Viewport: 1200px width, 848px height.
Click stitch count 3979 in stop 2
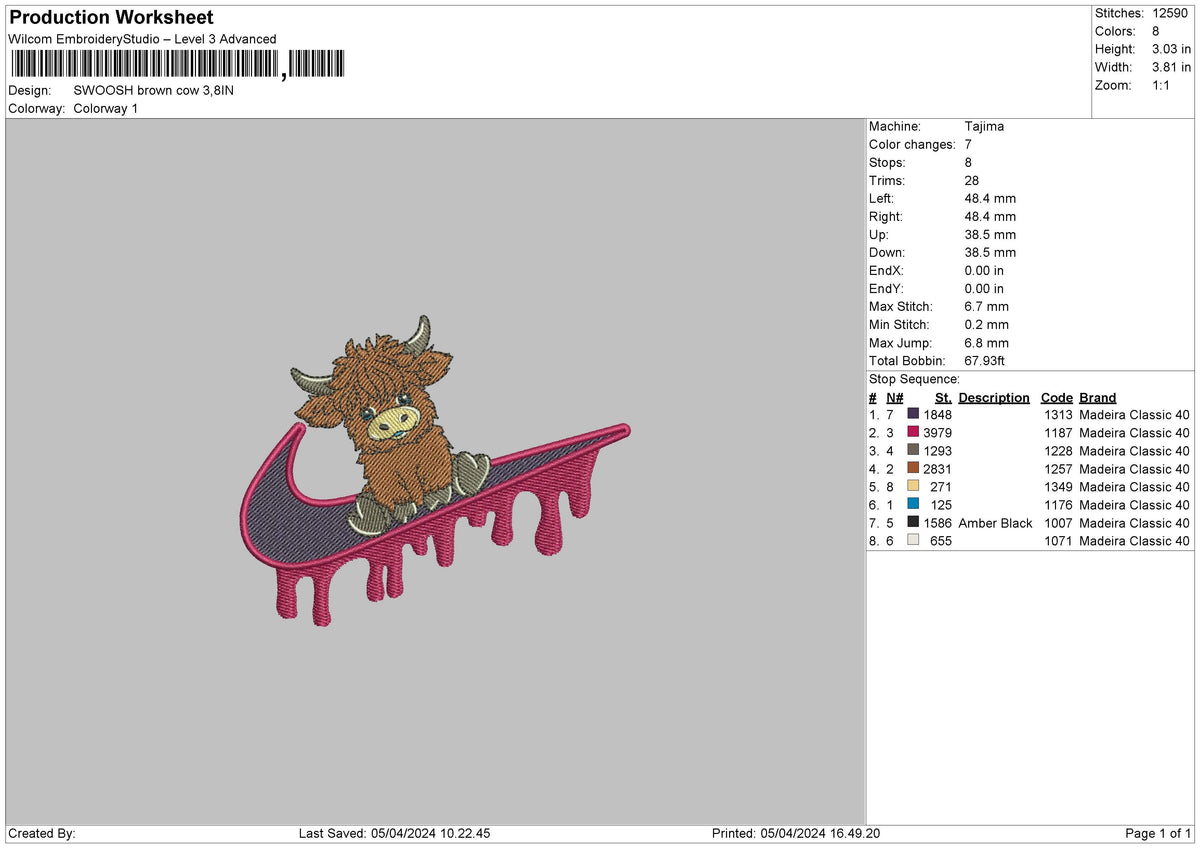coord(938,433)
